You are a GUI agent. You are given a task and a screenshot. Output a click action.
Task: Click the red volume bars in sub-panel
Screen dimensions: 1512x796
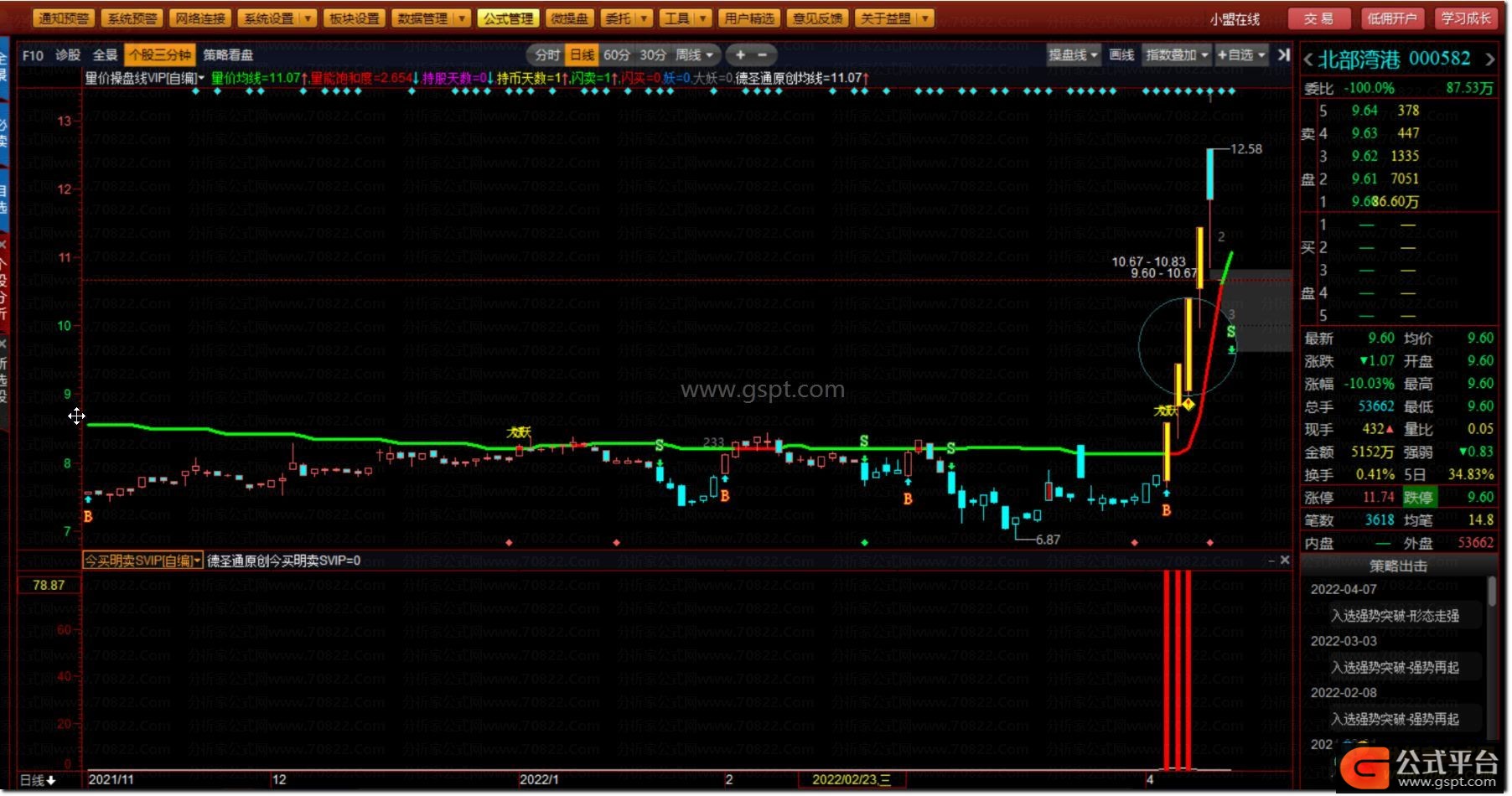coord(1177,670)
